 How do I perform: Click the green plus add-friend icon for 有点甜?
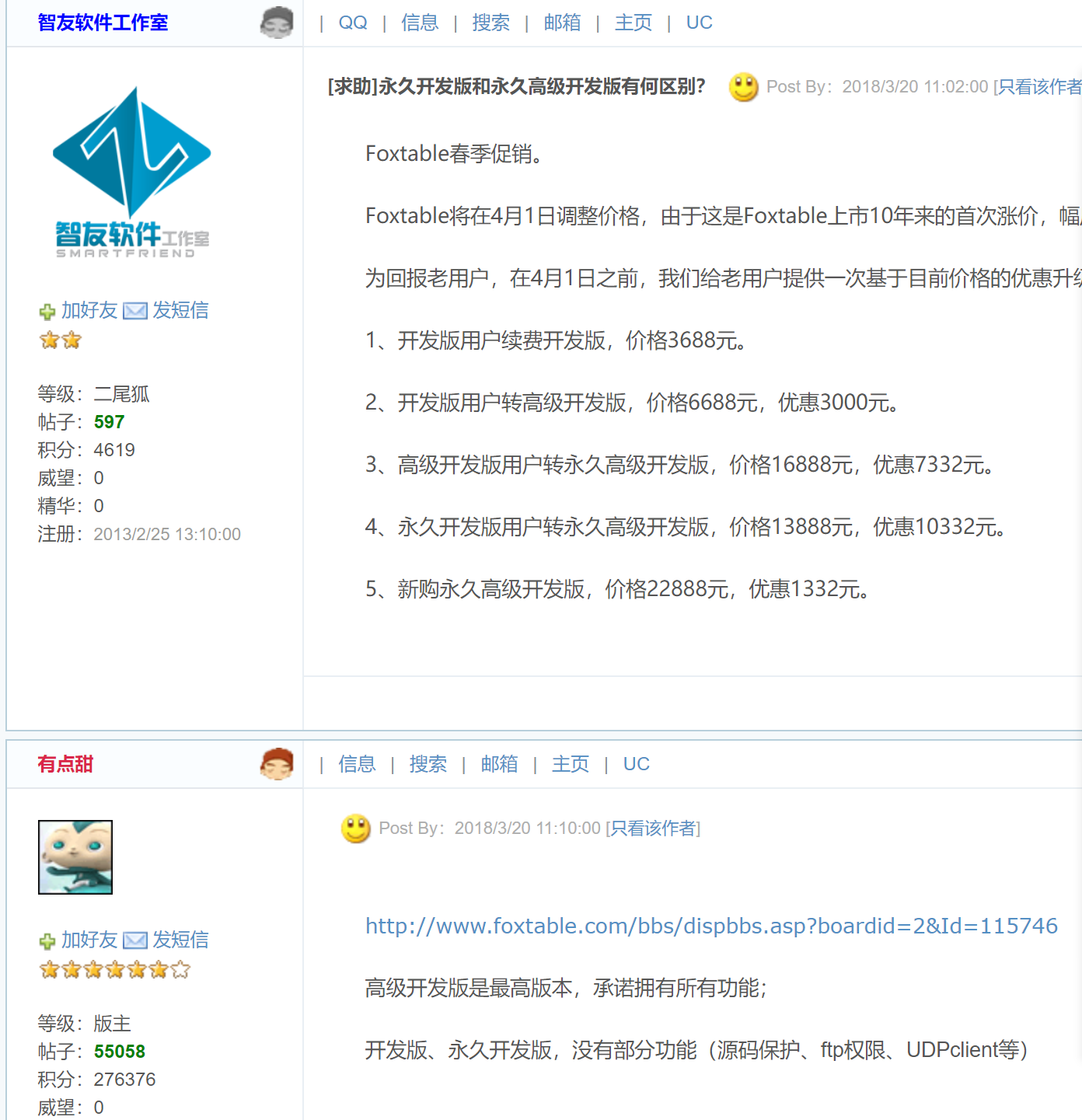(47, 941)
